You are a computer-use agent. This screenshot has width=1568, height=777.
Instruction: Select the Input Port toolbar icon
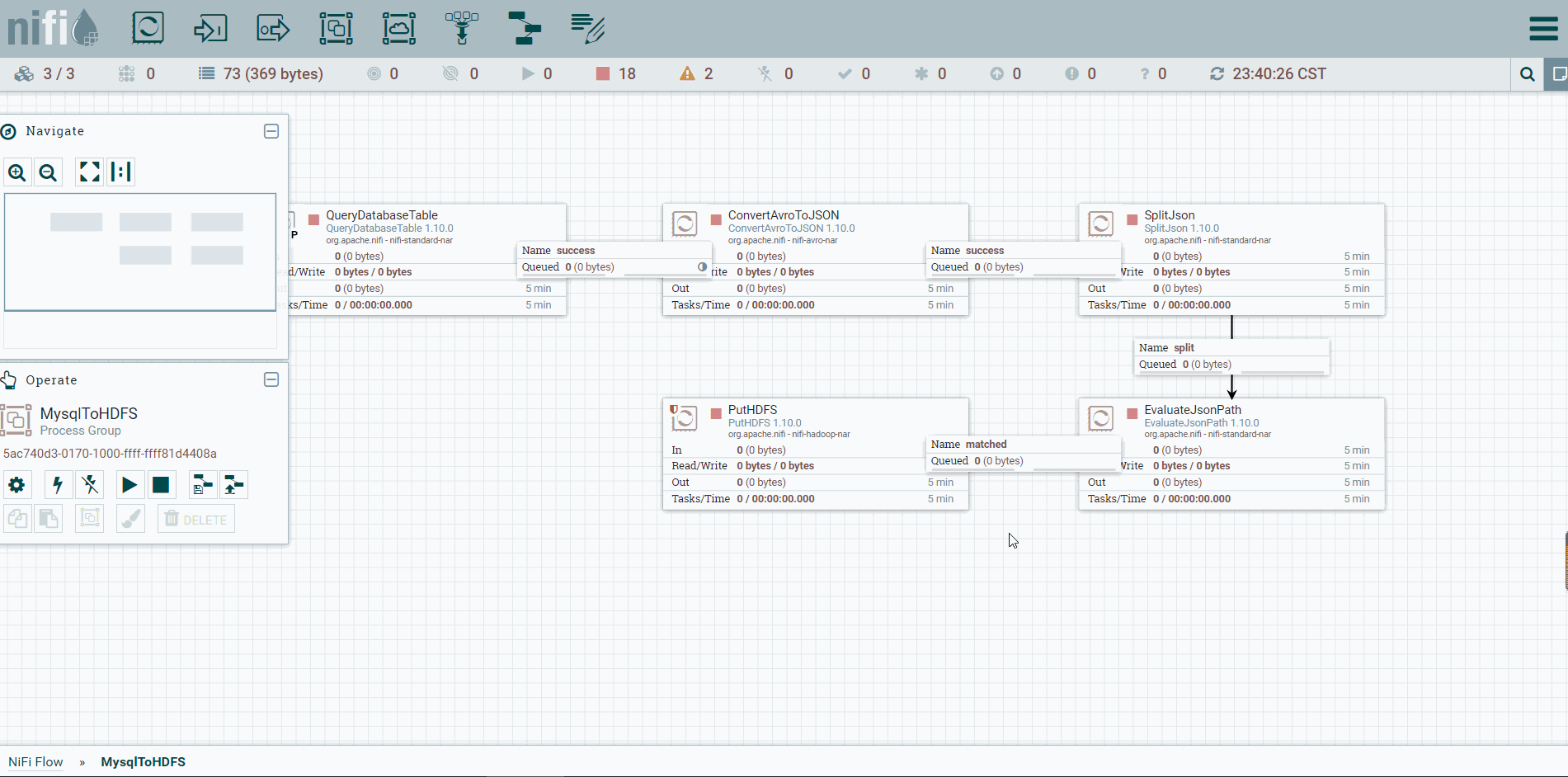click(210, 29)
